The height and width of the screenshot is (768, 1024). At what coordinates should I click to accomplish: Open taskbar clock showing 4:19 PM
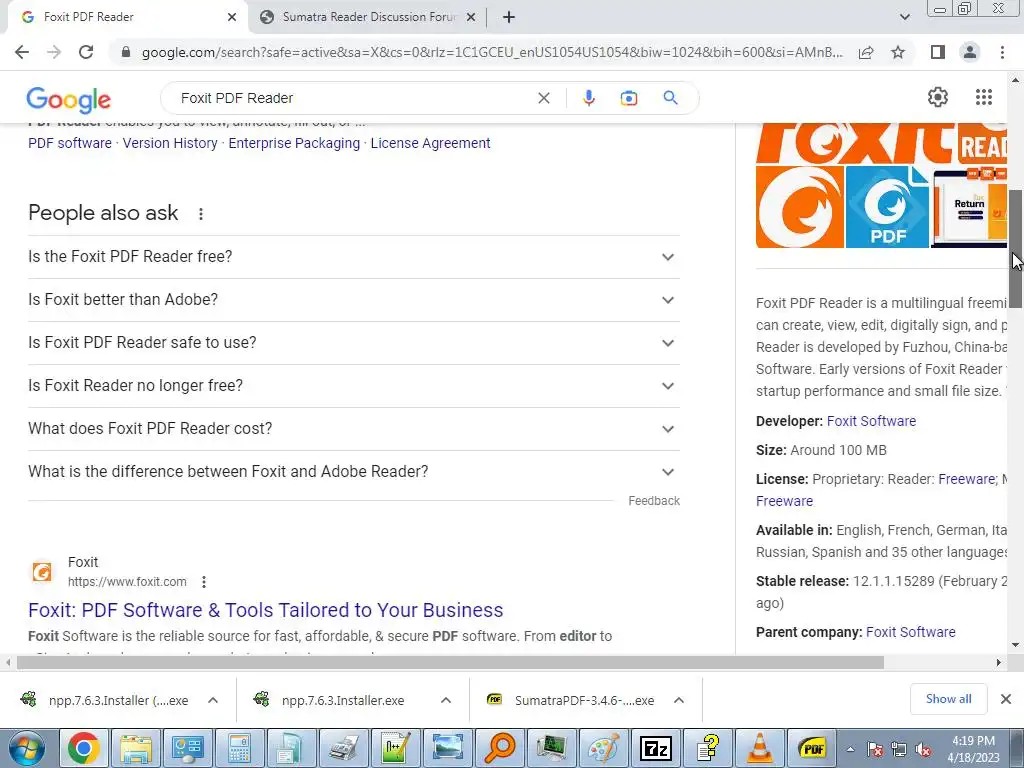pyautogui.click(x=973, y=749)
